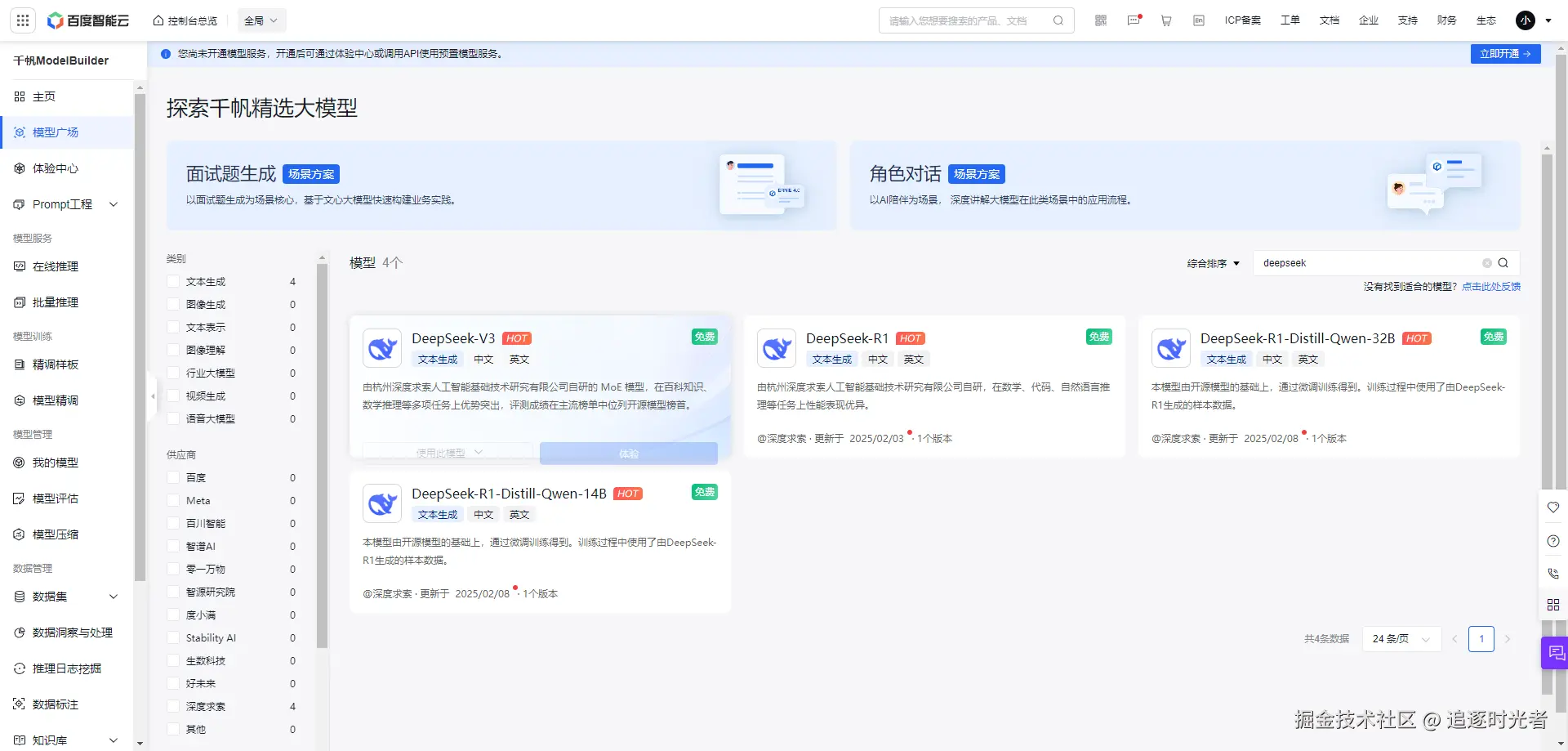Click the 点击此处反馈 feedback link

coord(1491,287)
